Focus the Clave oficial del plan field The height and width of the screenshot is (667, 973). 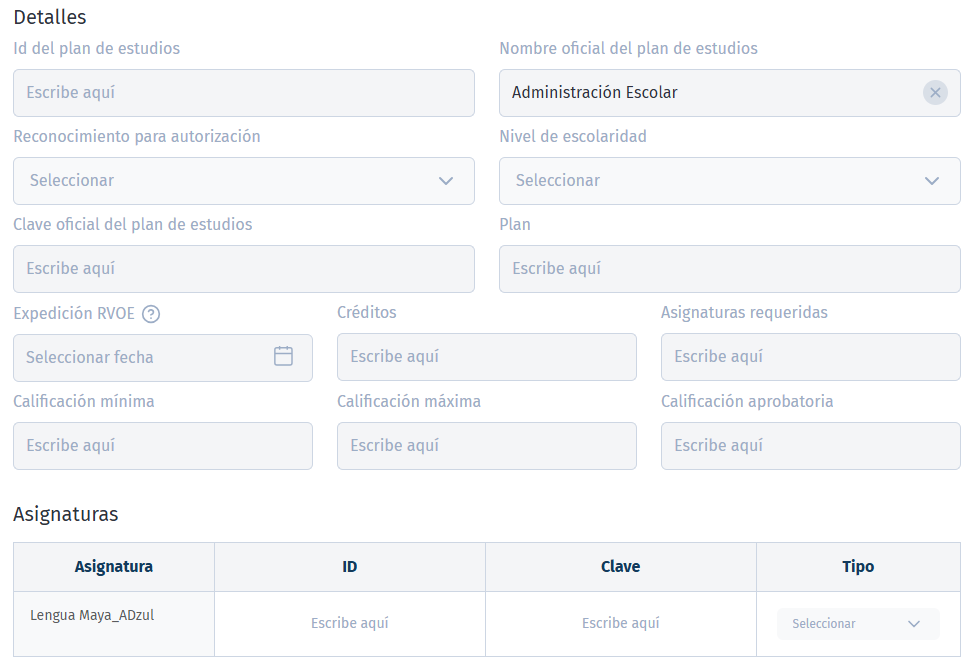click(243, 269)
